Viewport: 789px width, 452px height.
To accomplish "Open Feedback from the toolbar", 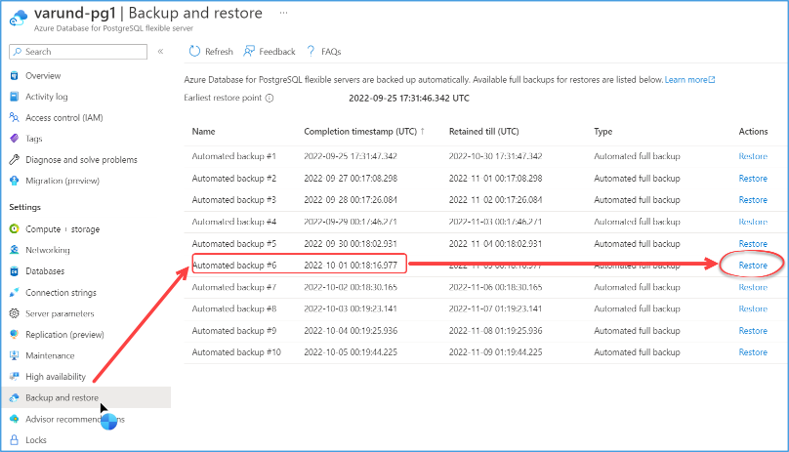I will pos(269,51).
